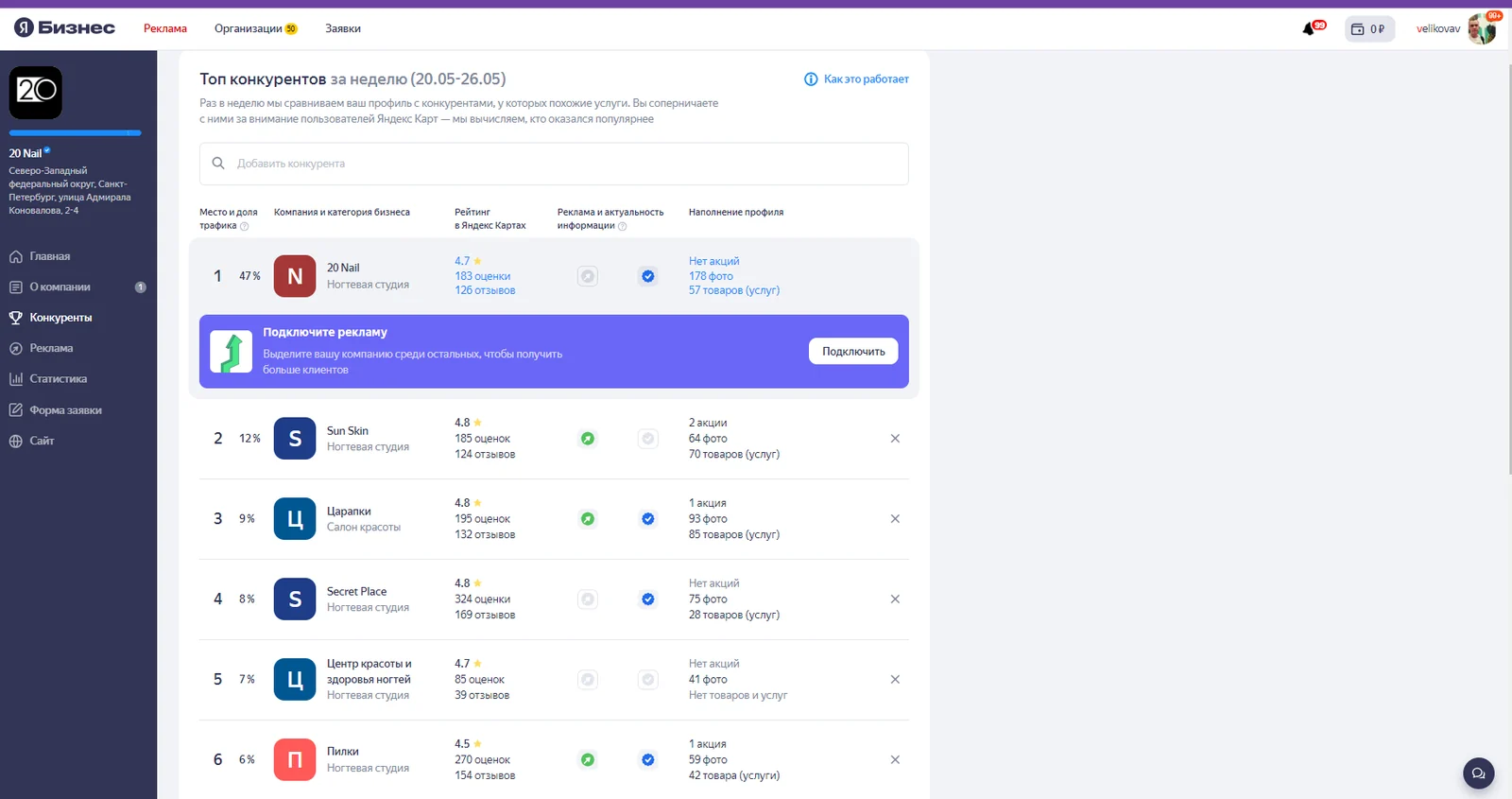Click the S avatar of Secret Place
This screenshot has height=799, width=1512.
pyautogui.click(x=295, y=599)
